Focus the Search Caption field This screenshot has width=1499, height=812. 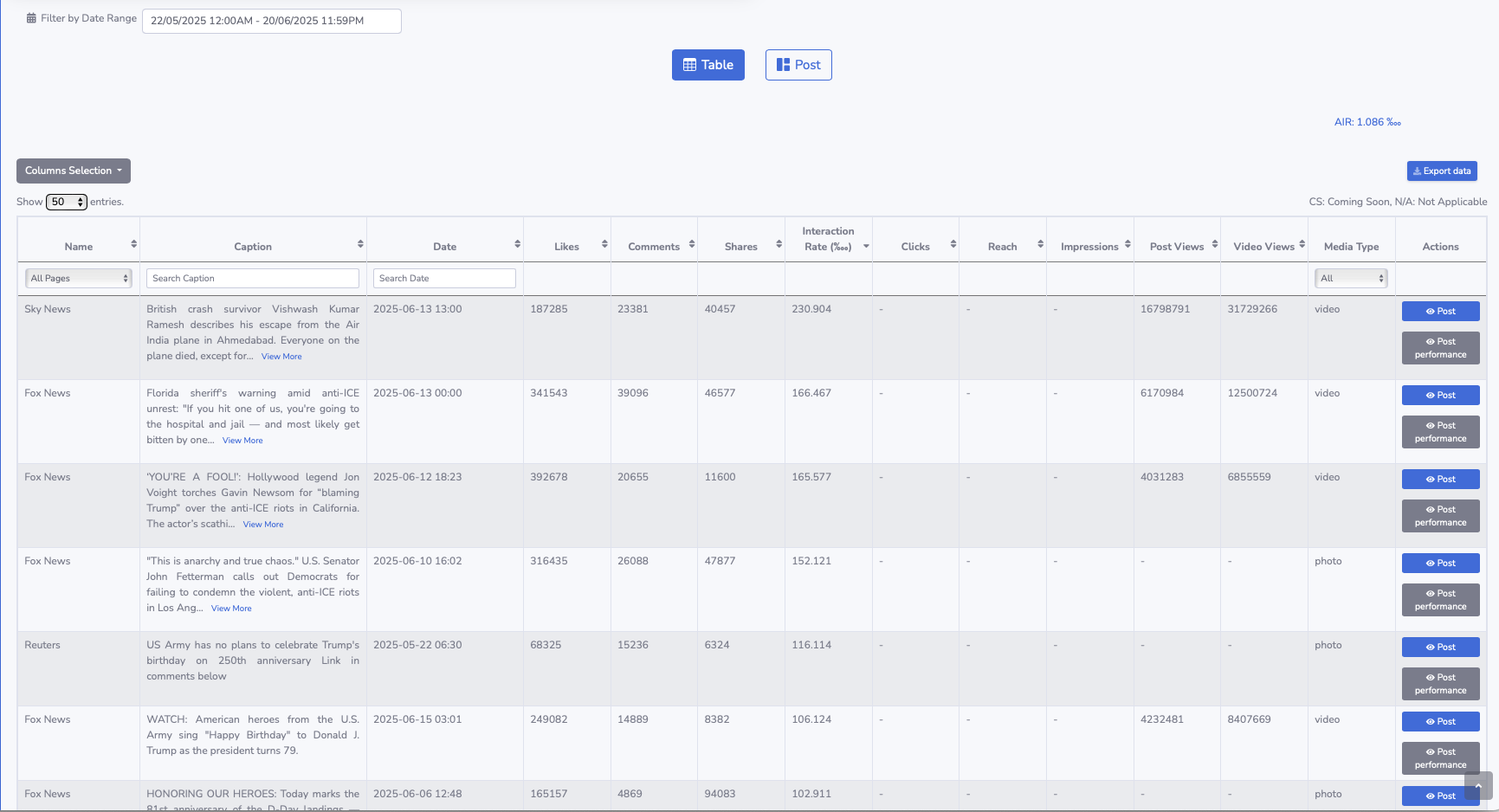[x=253, y=278]
